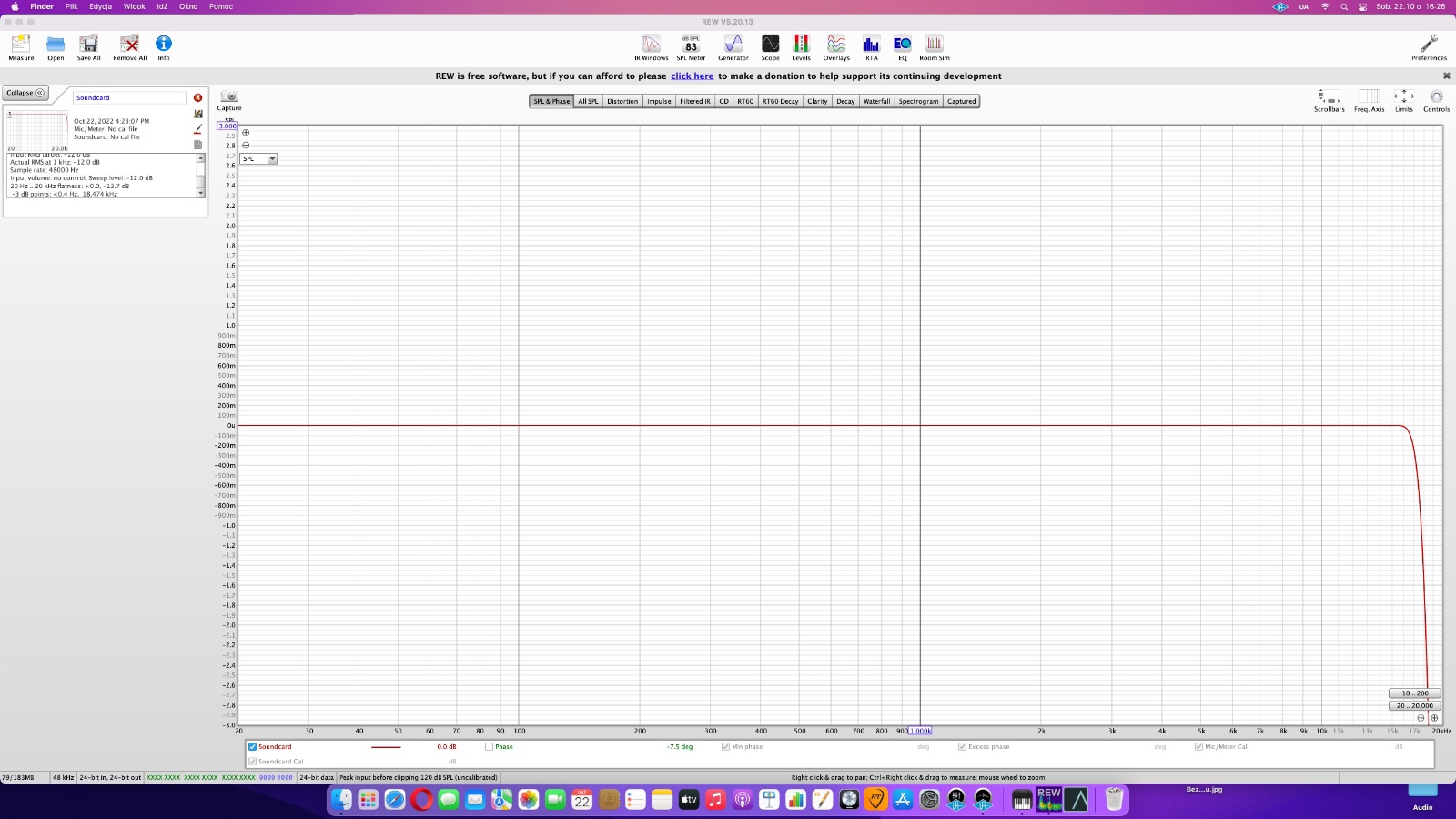Toggle graph Scrollbars
The height and width of the screenshot is (819, 1456).
pyautogui.click(x=1330, y=100)
